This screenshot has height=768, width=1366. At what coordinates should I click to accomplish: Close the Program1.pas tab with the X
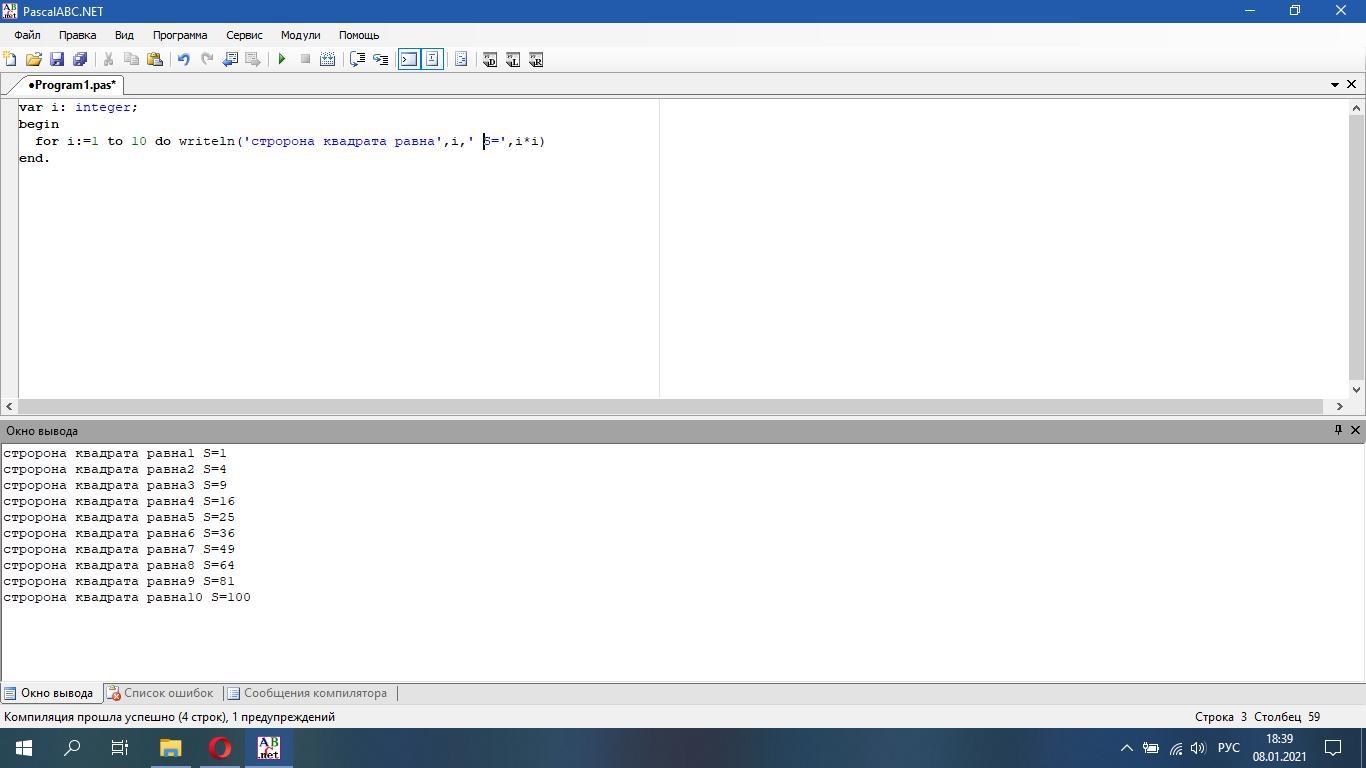tap(1351, 85)
